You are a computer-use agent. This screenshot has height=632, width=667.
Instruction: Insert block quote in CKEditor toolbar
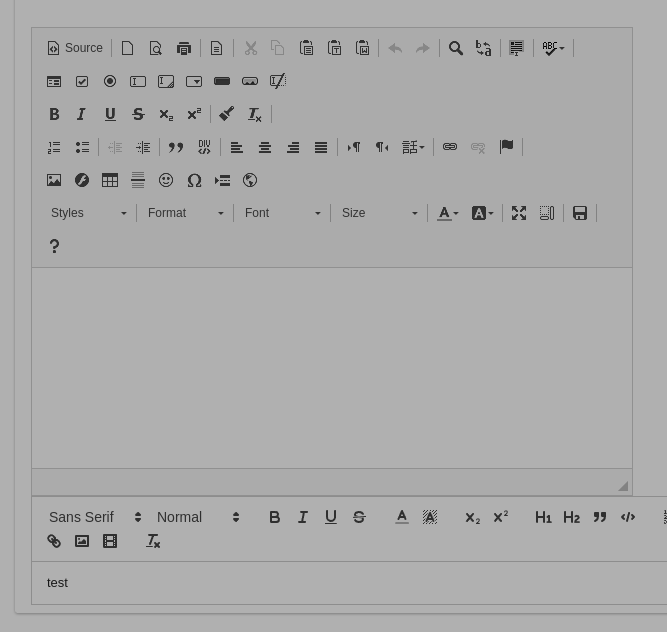pos(176,147)
